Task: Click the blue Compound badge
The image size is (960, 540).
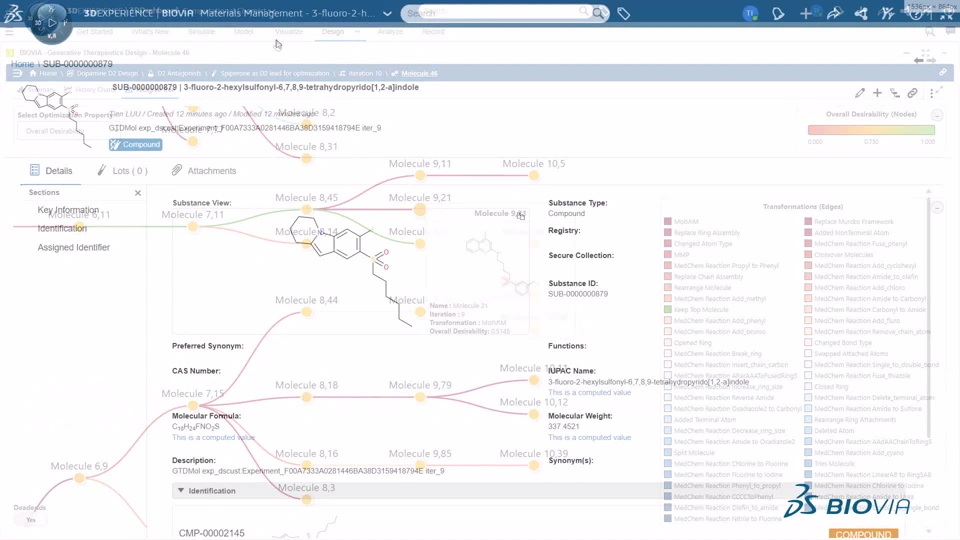Action: coord(135,144)
